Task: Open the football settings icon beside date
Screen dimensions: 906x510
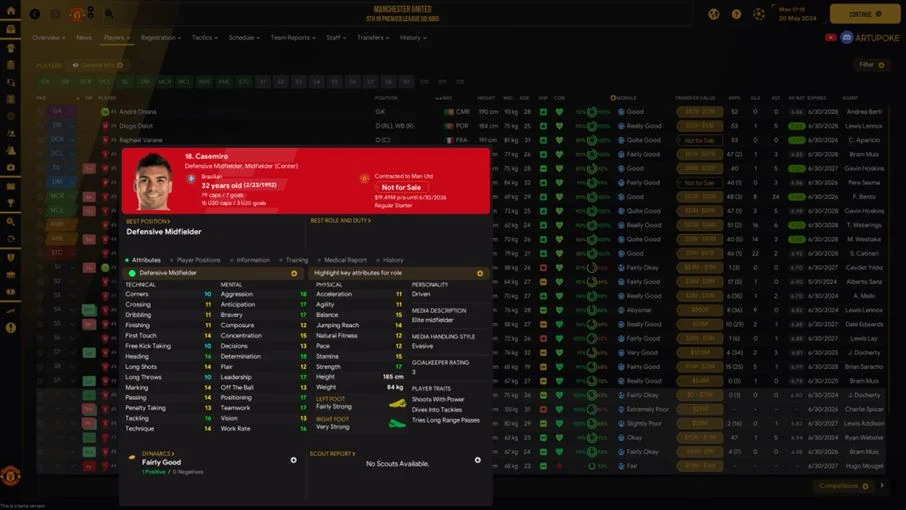Action: point(759,14)
